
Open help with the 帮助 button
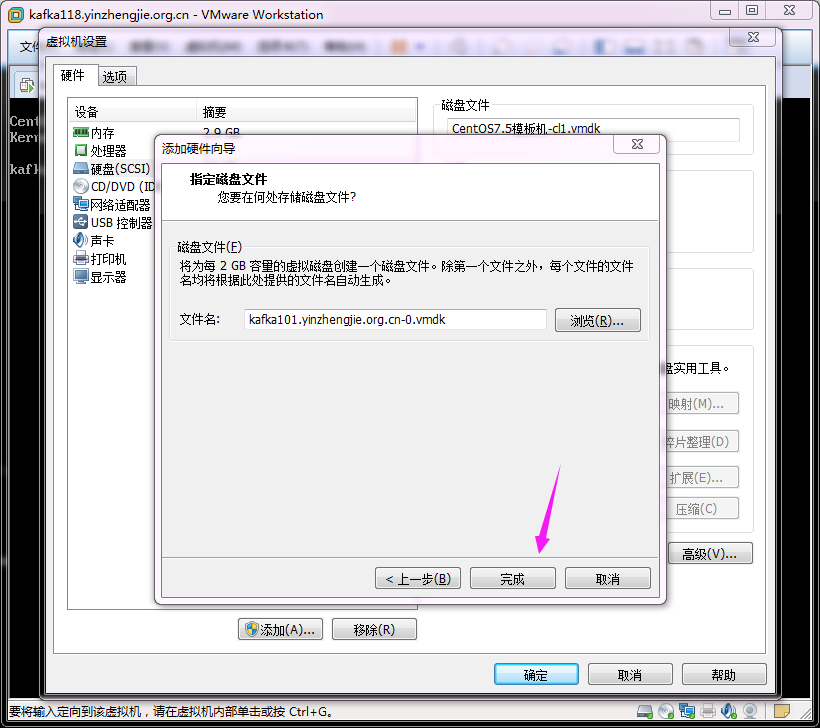click(x=724, y=675)
